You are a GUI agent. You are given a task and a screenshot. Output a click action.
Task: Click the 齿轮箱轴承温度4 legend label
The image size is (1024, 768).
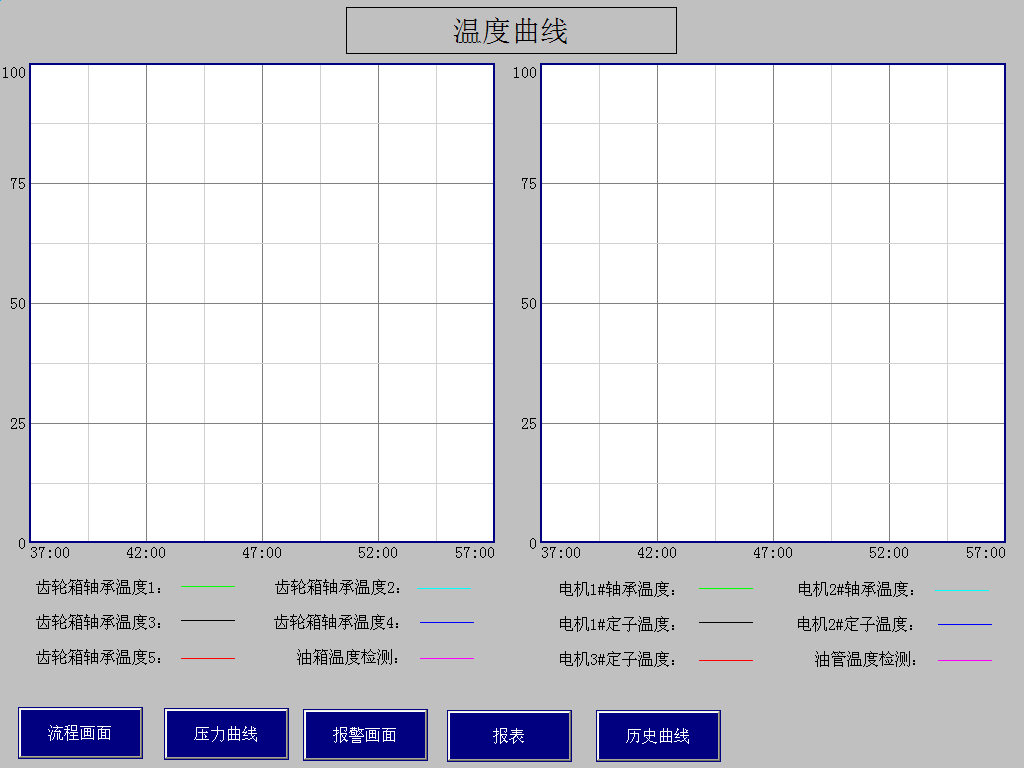pos(337,622)
